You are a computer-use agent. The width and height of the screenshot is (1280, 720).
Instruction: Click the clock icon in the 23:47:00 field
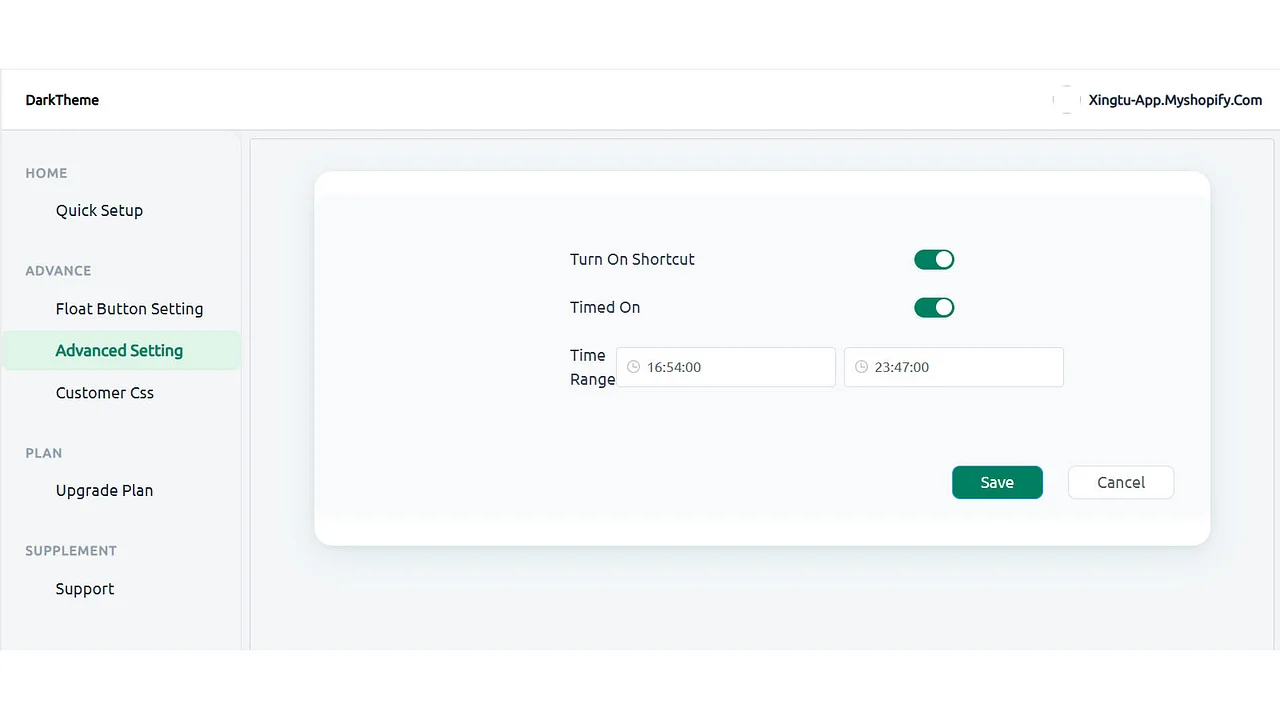click(x=861, y=367)
